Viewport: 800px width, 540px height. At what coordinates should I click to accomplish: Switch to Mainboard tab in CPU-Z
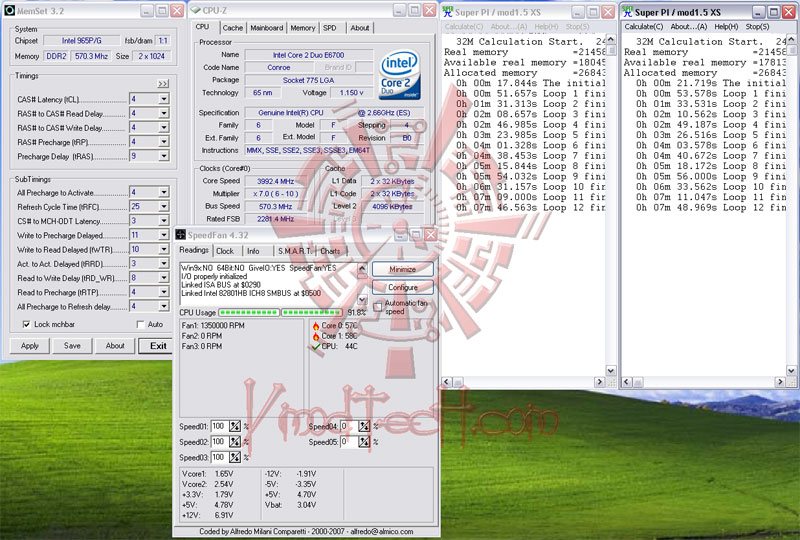(x=266, y=28)
